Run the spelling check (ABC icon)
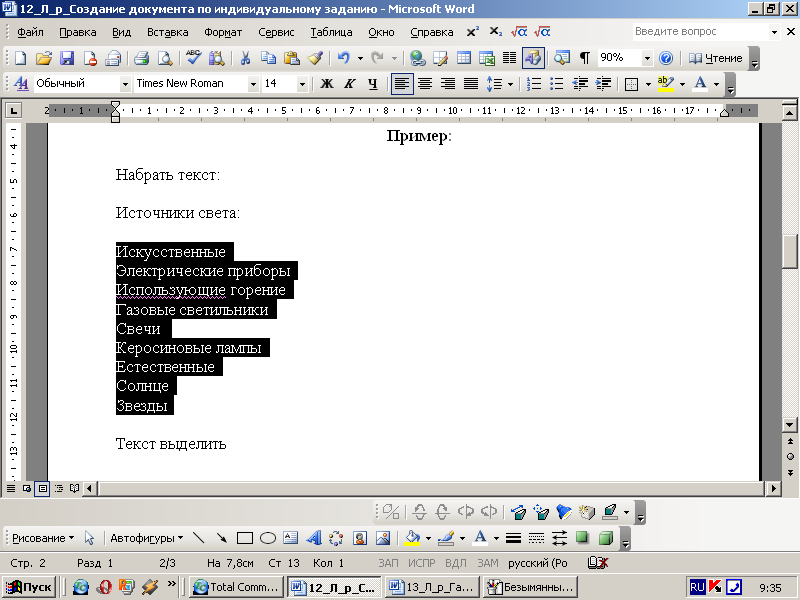The image size is (800, 600). [x=193, y=58]
